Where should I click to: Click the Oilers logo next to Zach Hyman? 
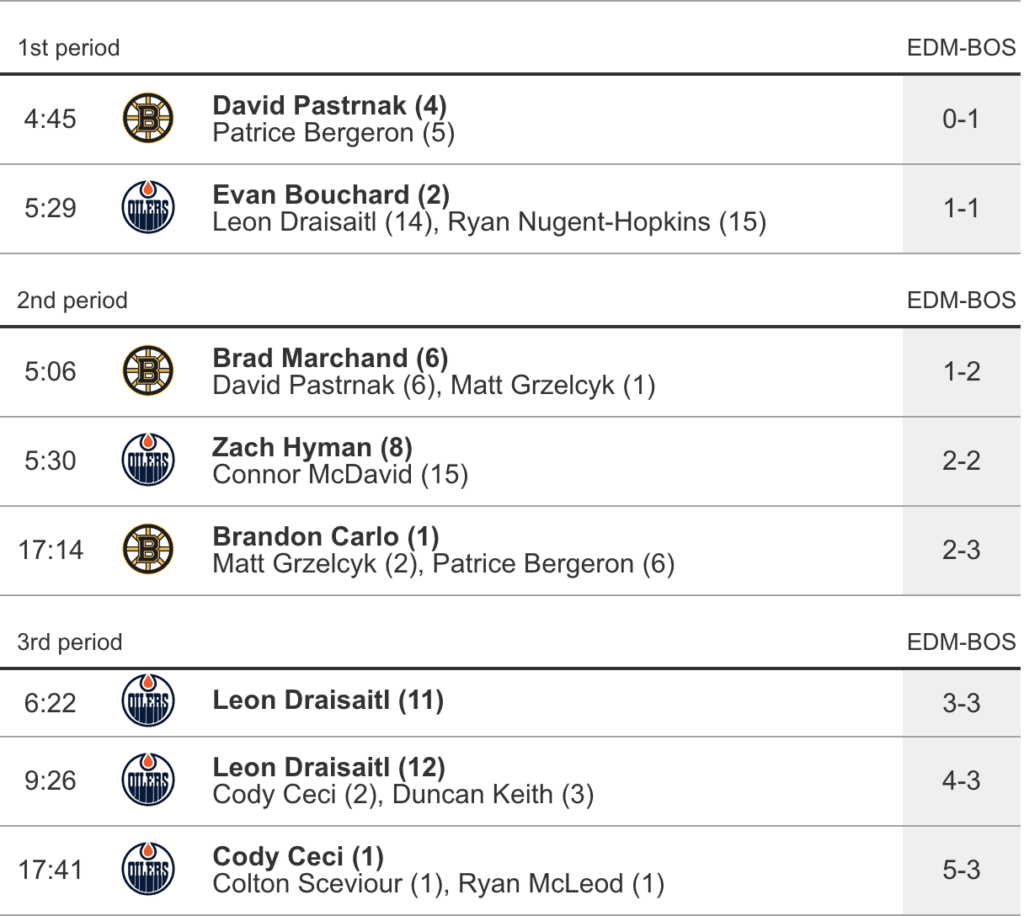(147, 461)
